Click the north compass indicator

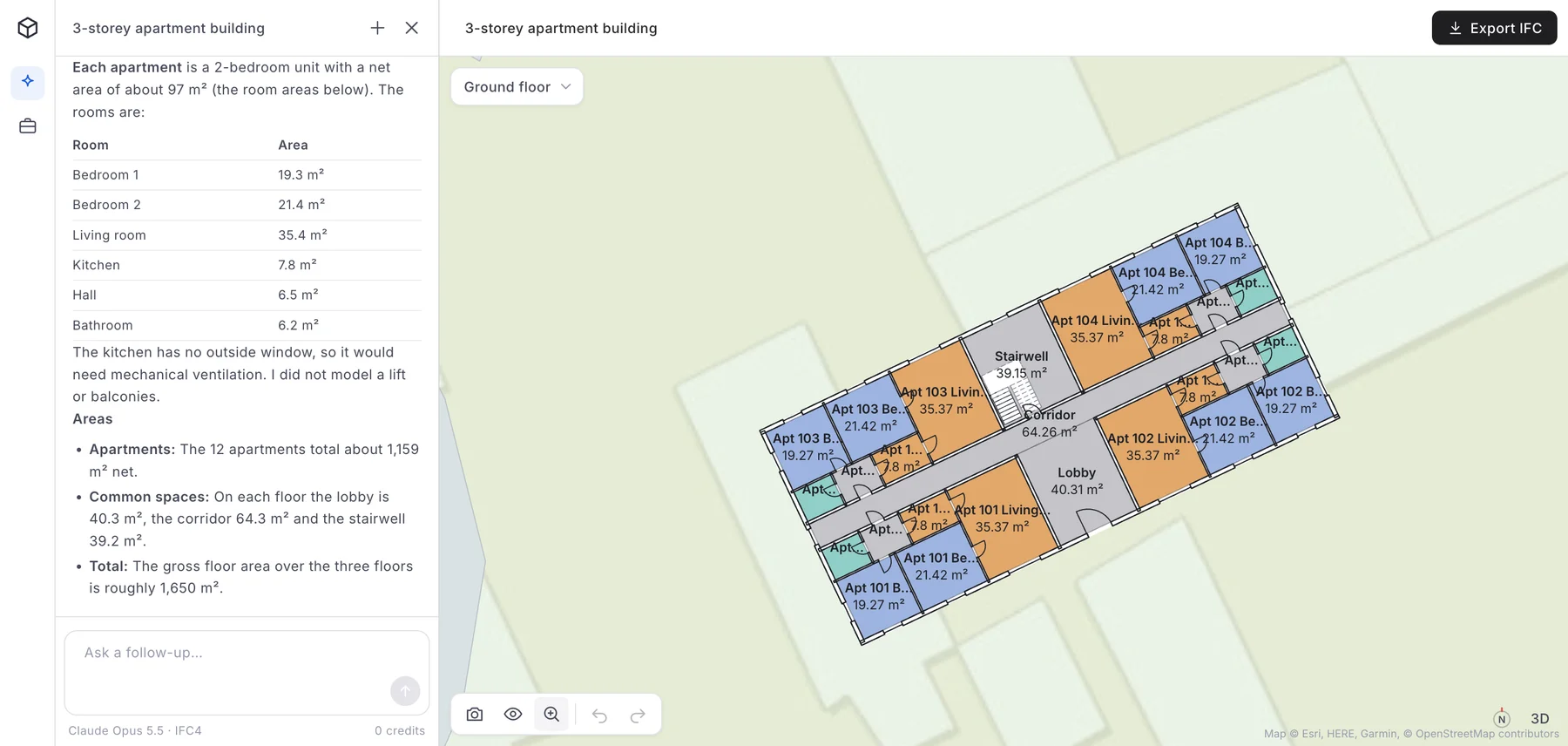pyautogui.click(x=1502, y=718)
